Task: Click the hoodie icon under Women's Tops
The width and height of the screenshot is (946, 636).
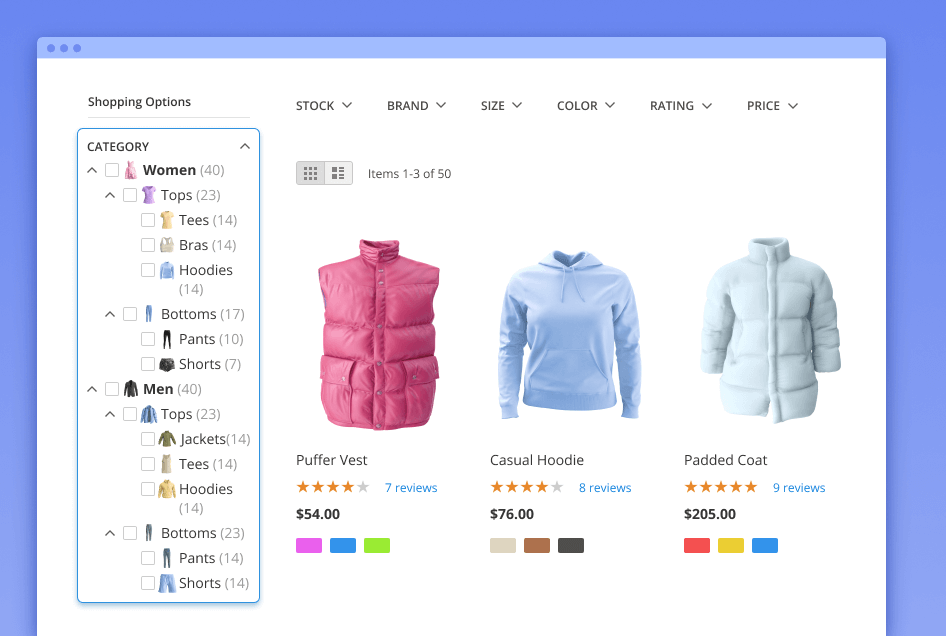Action: tap(168, 269)
